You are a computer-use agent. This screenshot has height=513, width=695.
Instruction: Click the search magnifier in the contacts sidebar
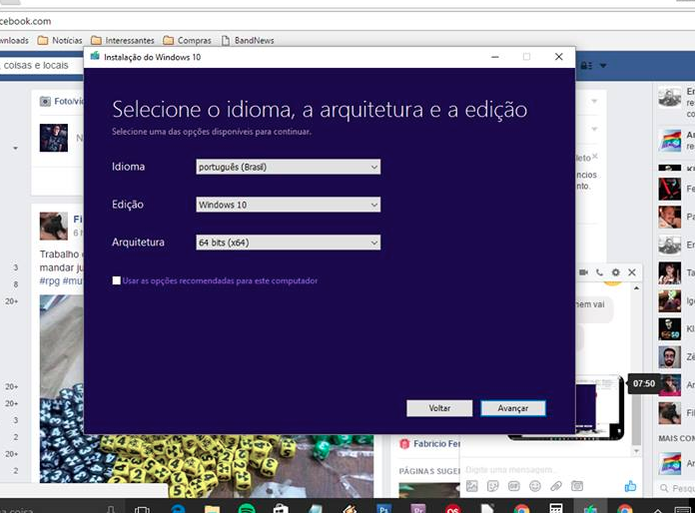click(x=664, y=488)
